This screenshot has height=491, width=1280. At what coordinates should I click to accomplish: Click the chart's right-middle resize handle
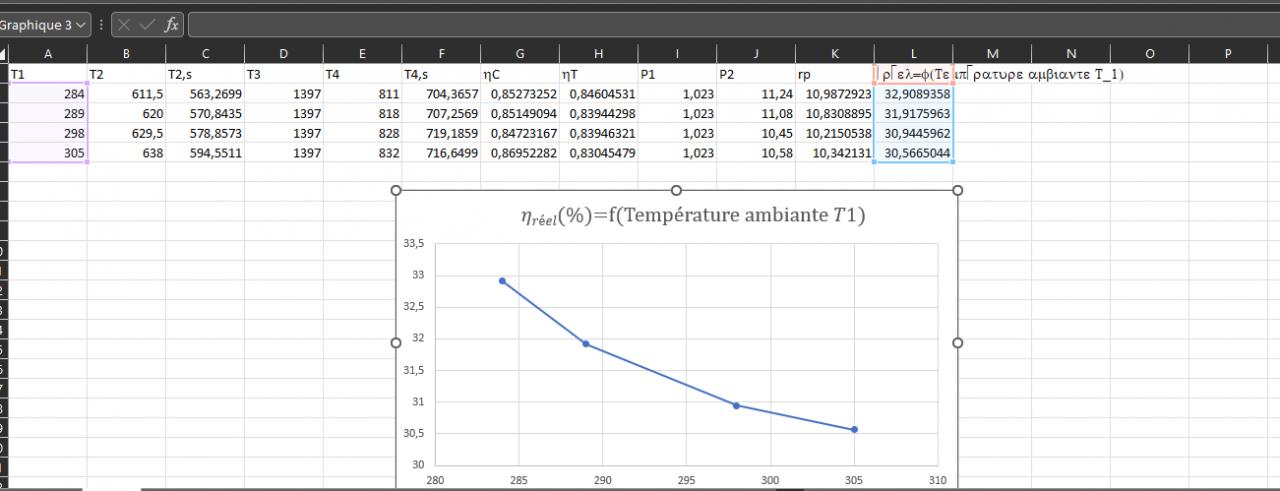(x=957, y=343)
